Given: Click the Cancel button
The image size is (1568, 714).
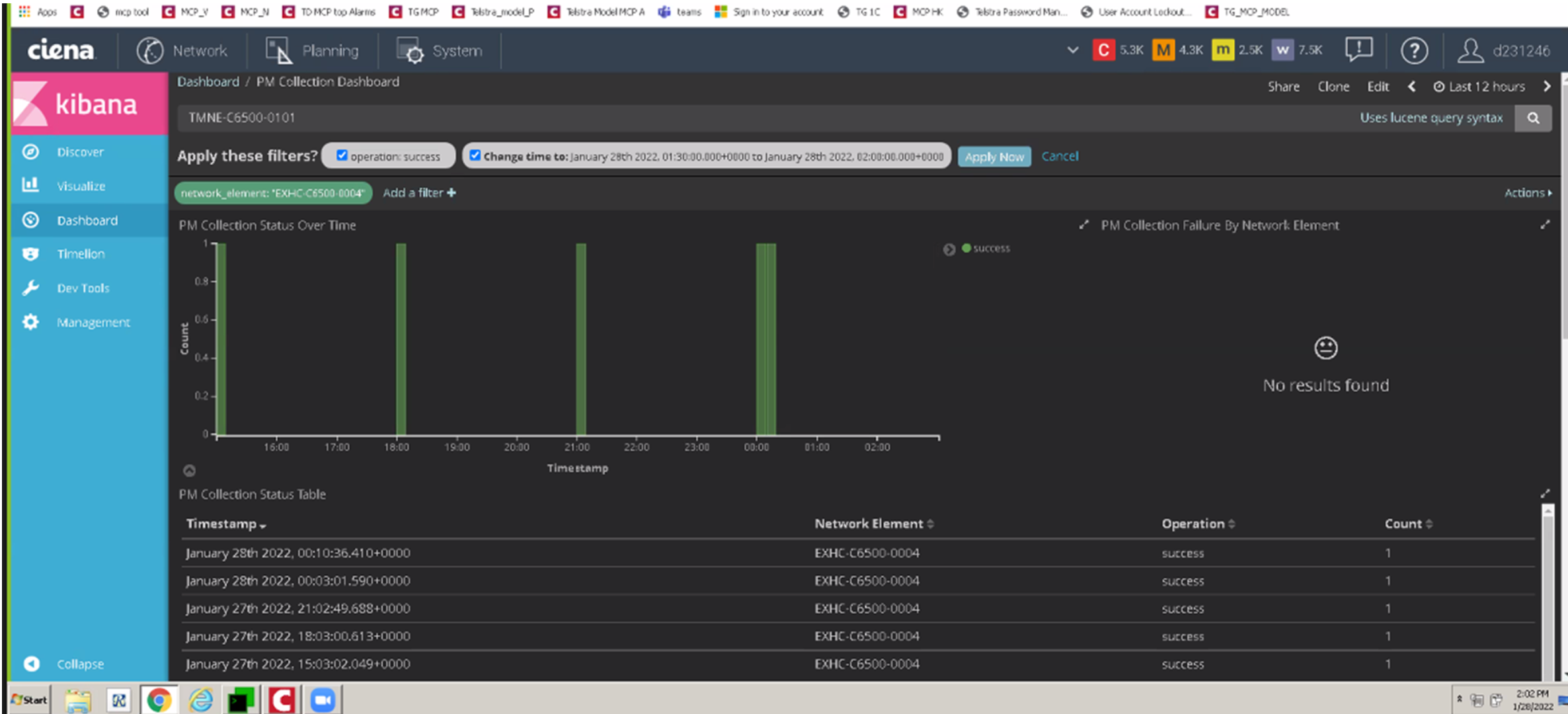Looking at the screenshot, I should [1059, 156].
